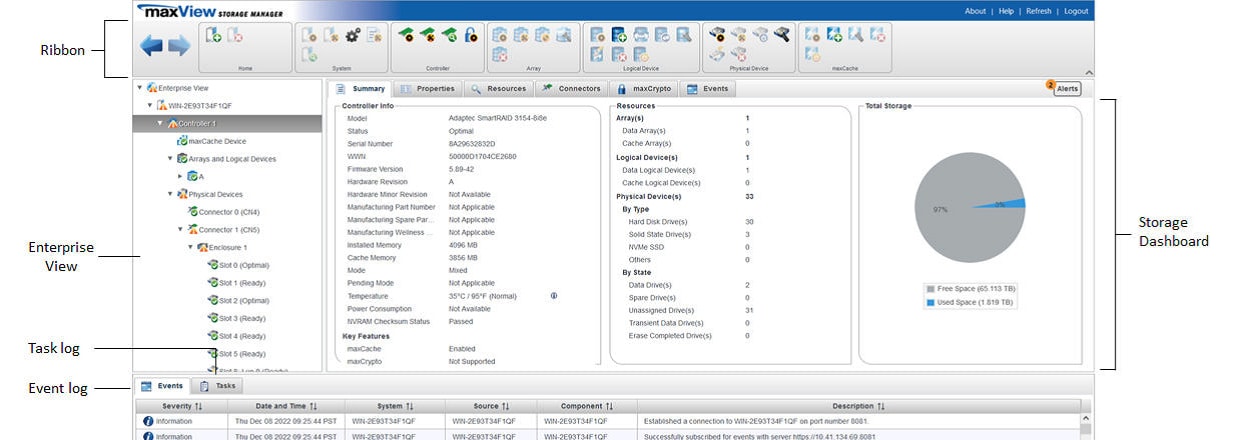
Task: Open the Properties tab
Action: (427, 89)
